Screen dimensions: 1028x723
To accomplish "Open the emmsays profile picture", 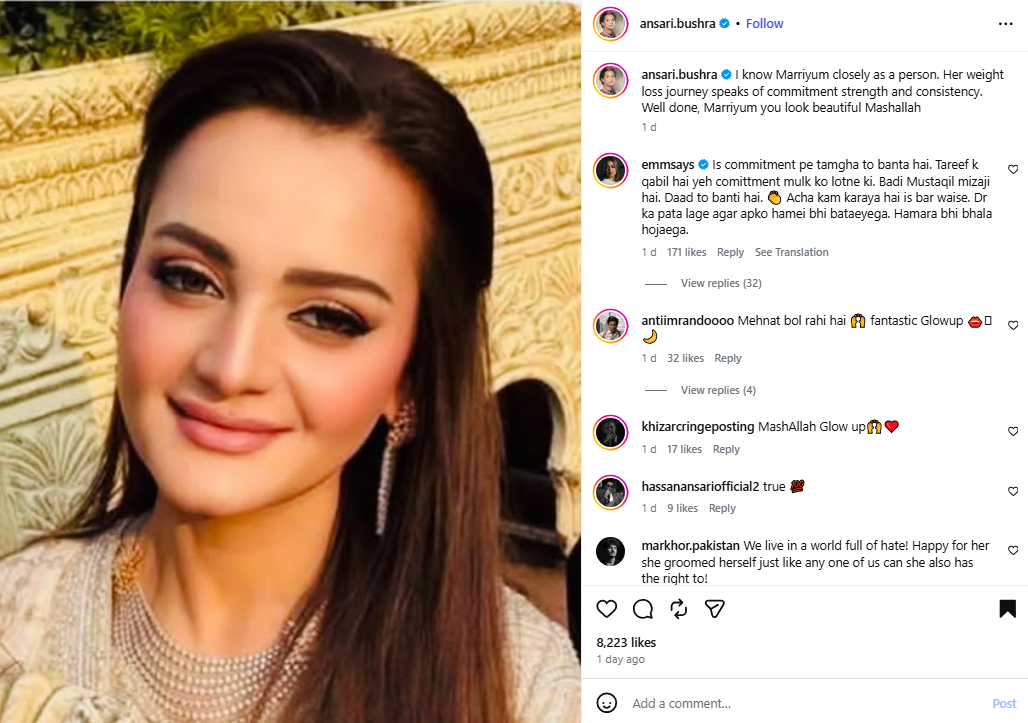I will point(610,170).
